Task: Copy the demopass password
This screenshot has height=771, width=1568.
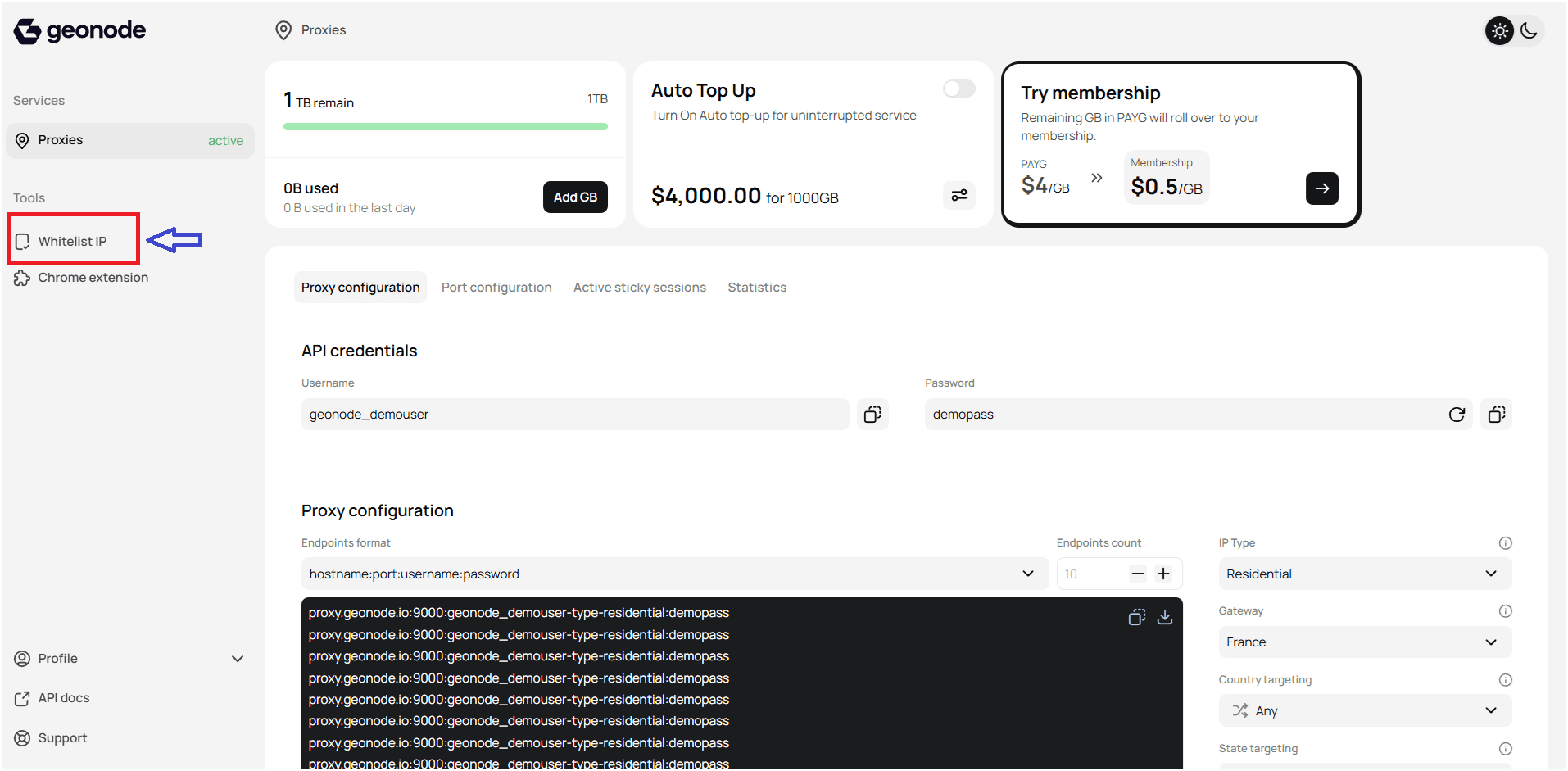Action: click(1496, 415)
